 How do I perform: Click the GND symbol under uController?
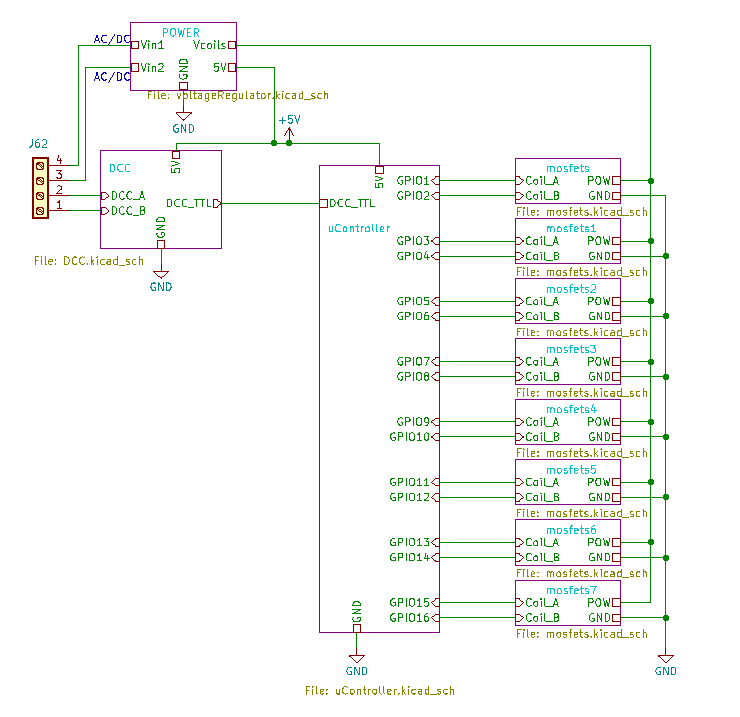click(357, 663)
